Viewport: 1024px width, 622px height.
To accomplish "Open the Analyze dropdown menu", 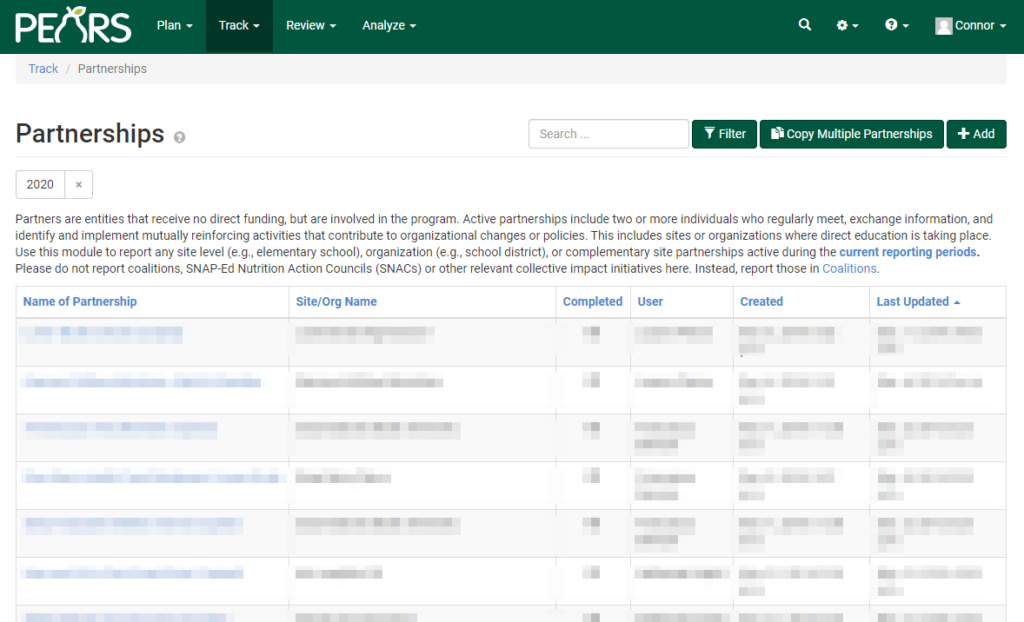I will coord(389,26).
